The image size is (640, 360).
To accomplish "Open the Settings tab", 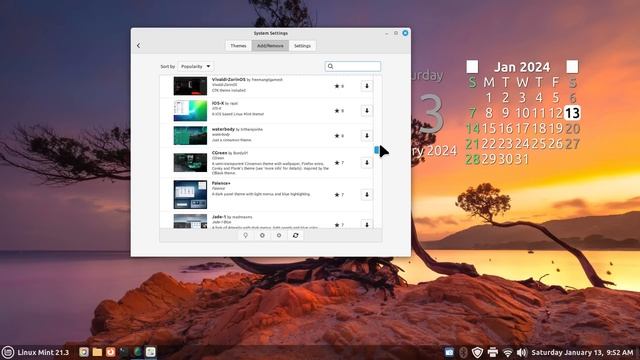I will [302, 46].
